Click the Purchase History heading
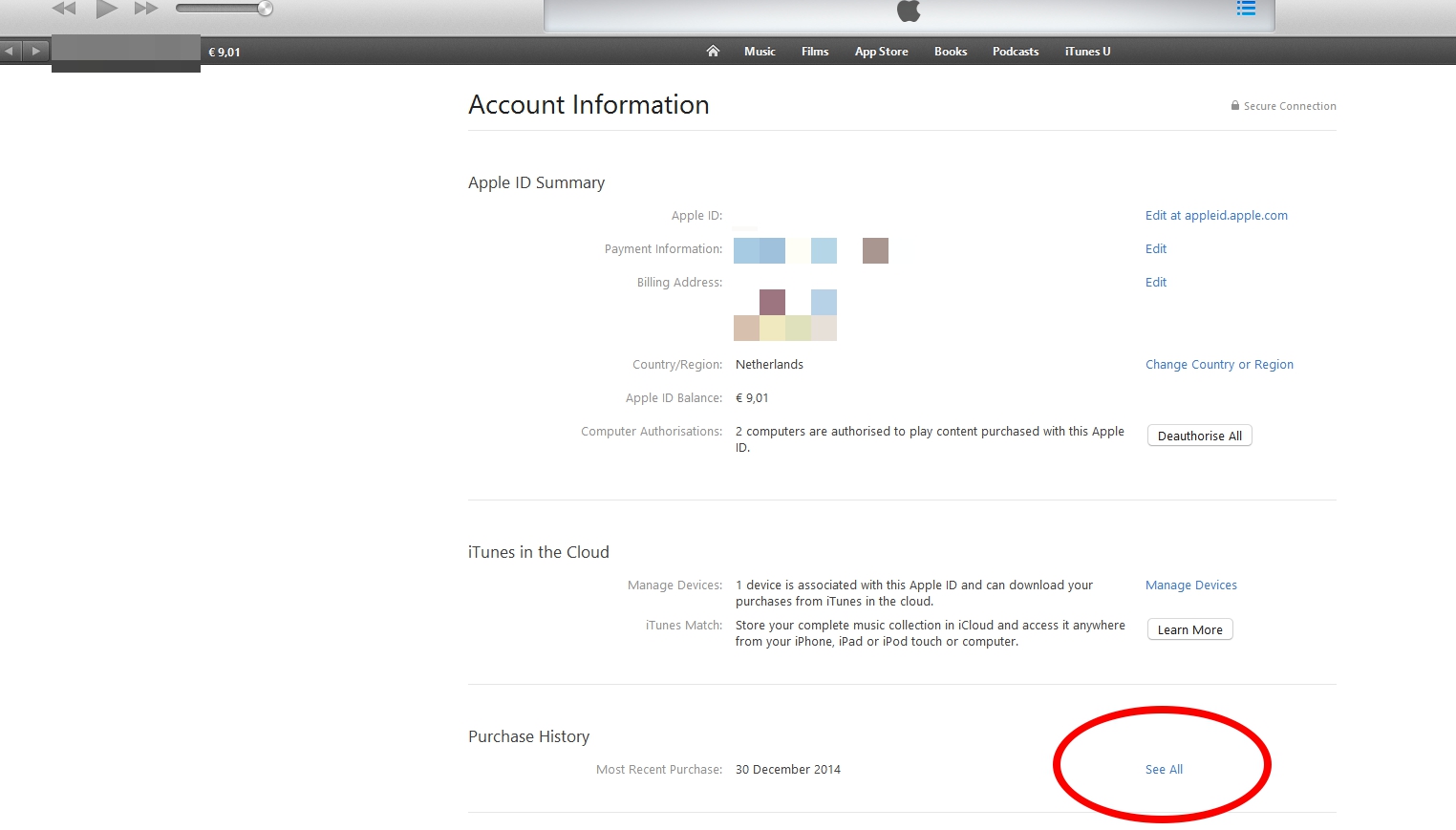 click(x=528, y=736)
